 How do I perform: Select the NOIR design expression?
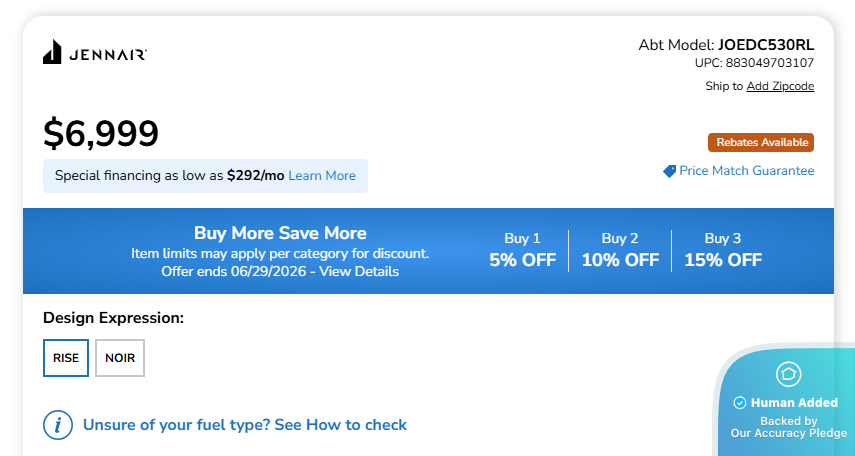120,358
